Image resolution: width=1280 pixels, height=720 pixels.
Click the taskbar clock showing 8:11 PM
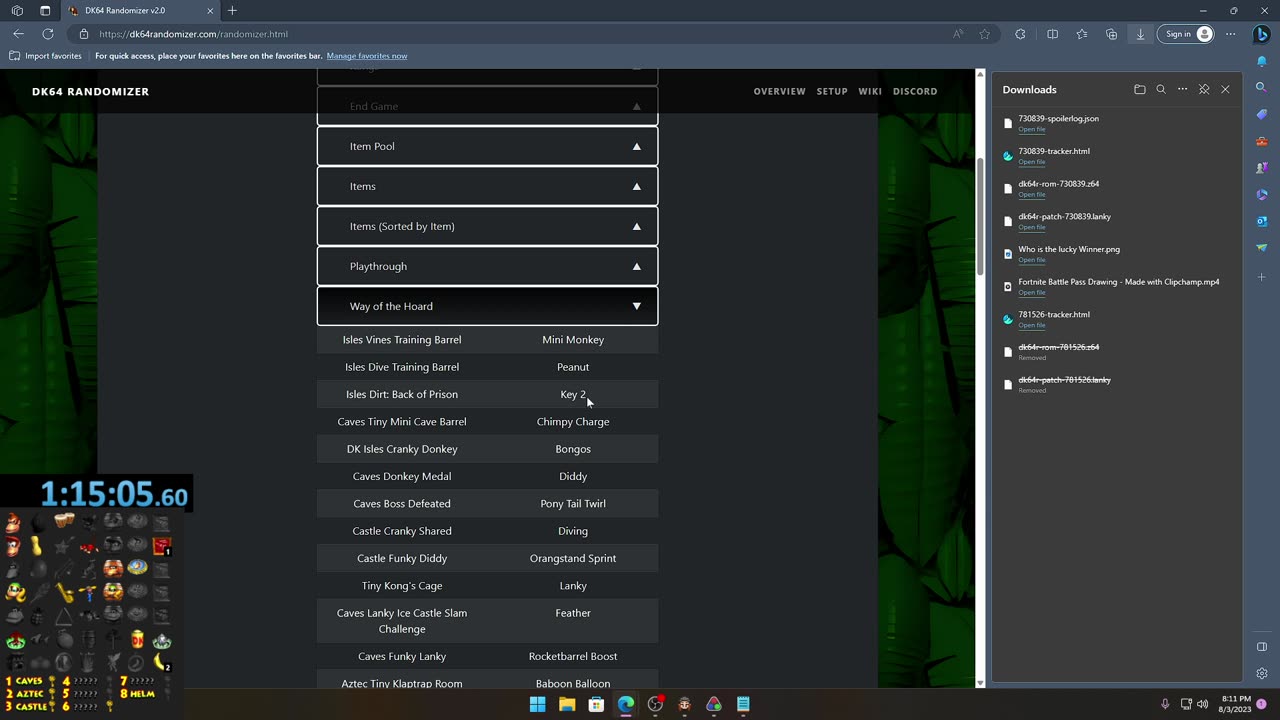(1236, 704)
